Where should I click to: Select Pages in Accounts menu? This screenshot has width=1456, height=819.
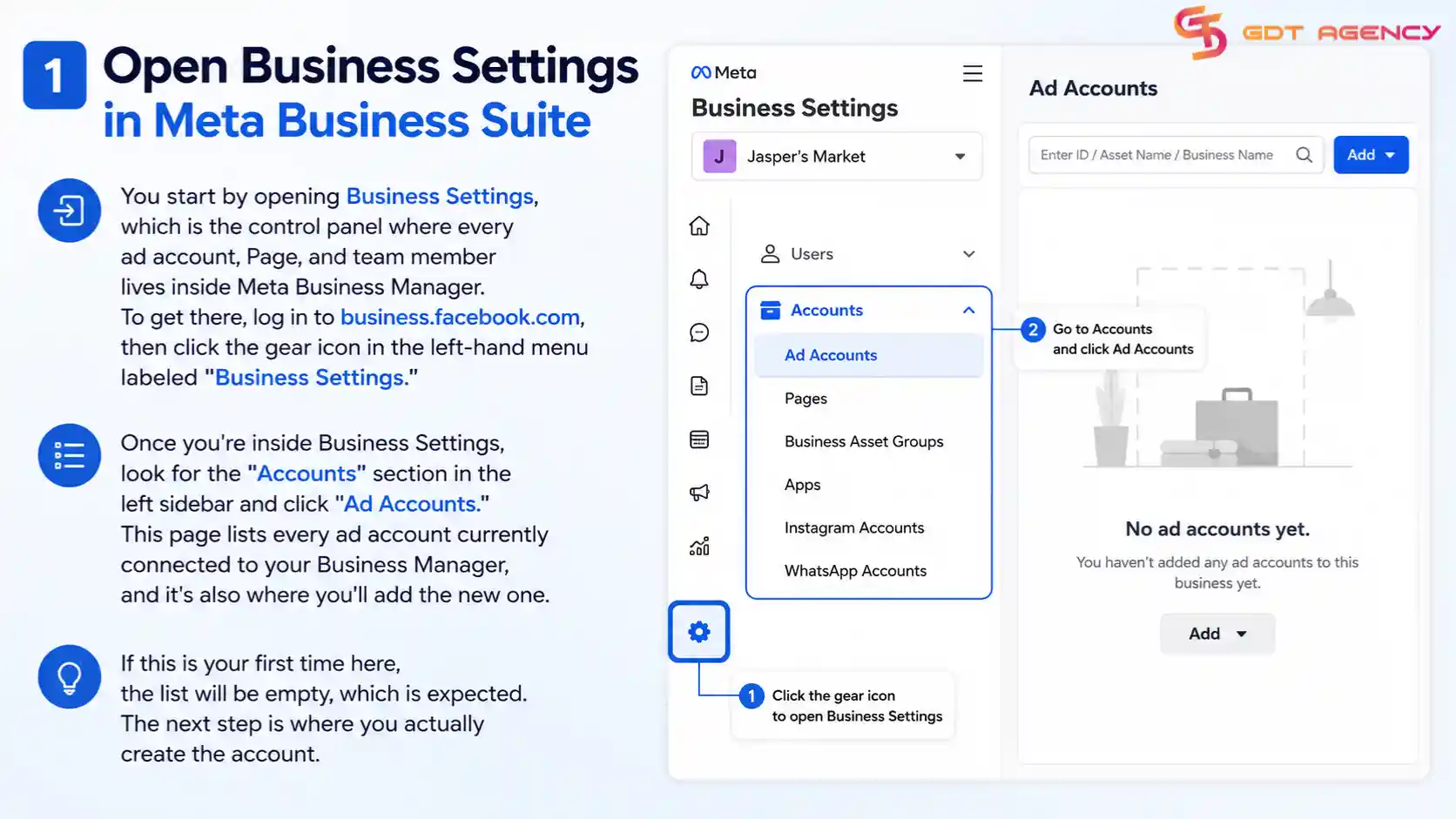coord(806,399)
